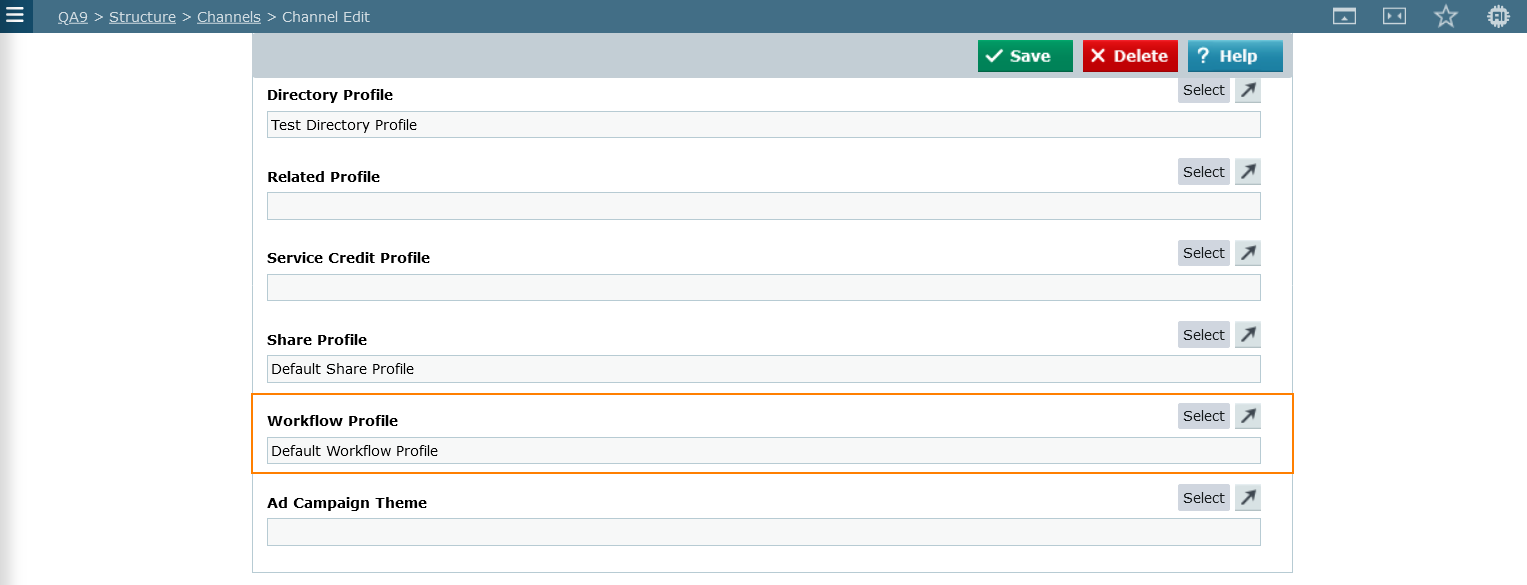Image resolution: width=1527 pixels, height=585 pixels.
Task: Click the collapse panel icon in header
Action: pos(1344,16)
